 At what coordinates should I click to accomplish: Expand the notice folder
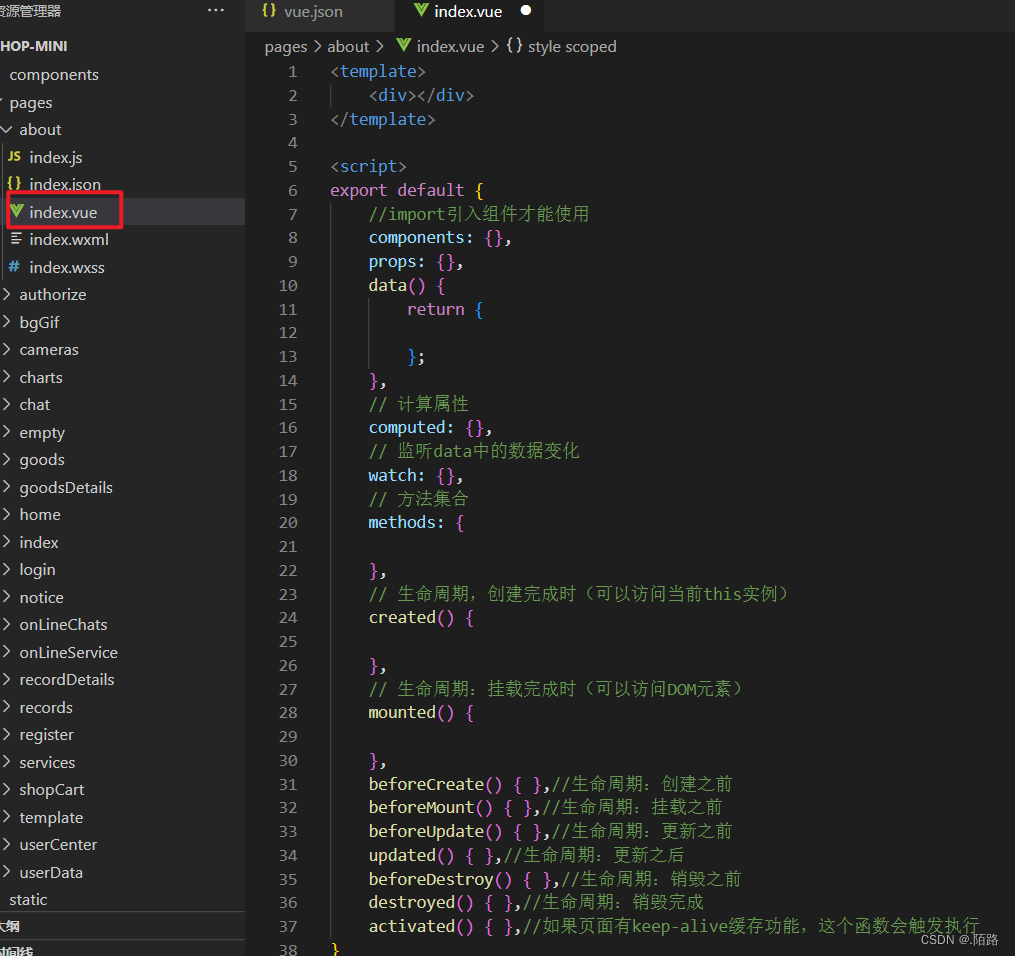tap(6, 597)
